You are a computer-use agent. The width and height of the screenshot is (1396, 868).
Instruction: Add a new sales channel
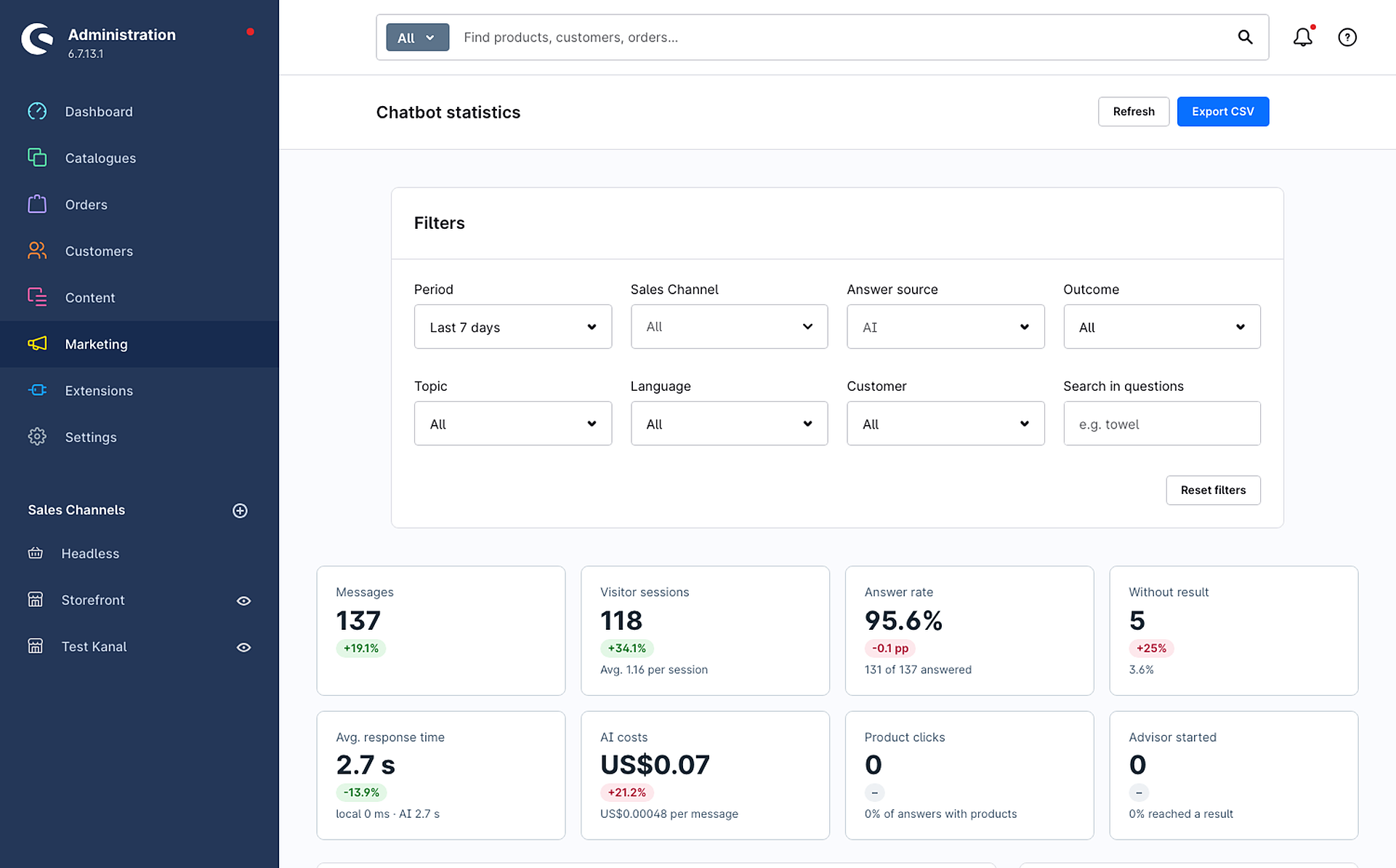pyautogui.click(x=240, y=511)
